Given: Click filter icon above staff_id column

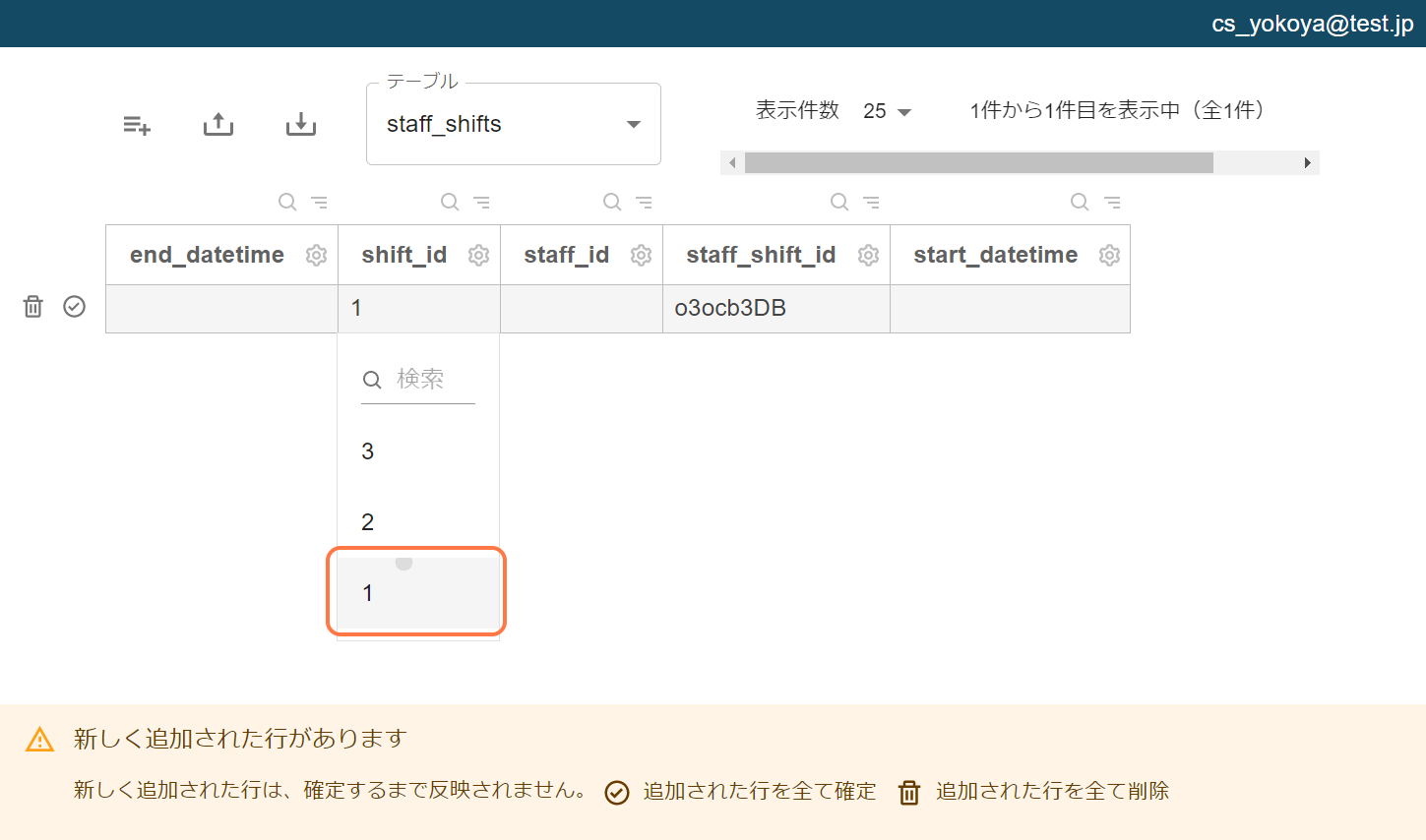Looking at the screenshot, I should [x=645, y=202].
